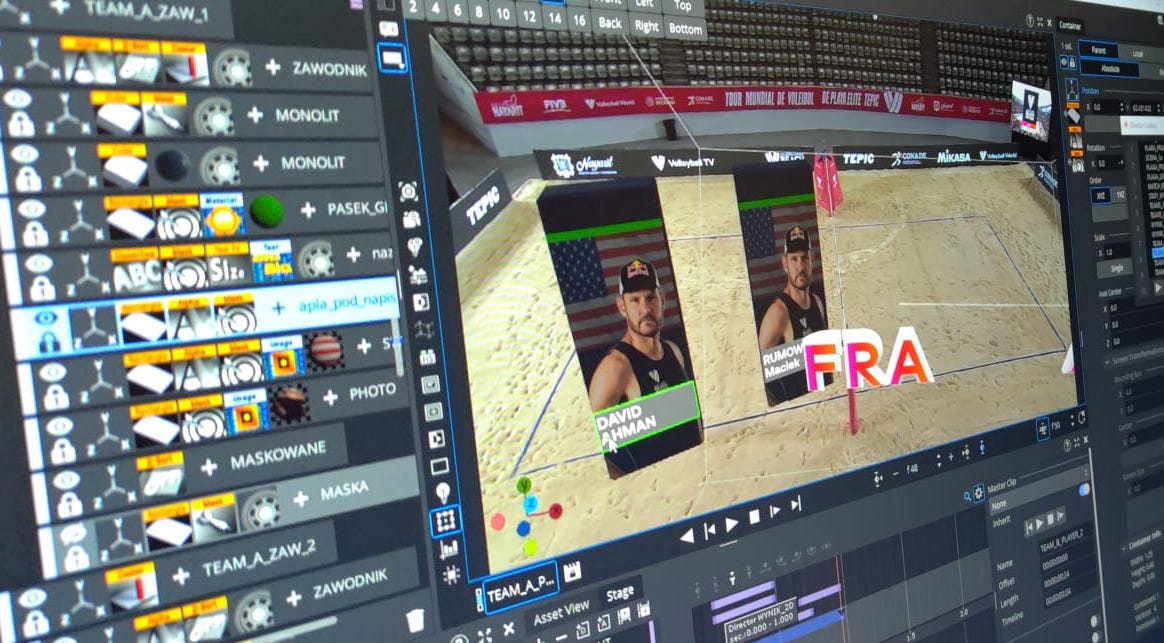This screenshot has height=643, width=1164.
Task: Open the stage editor gear settings icon
Action: (x=978, y=492)
